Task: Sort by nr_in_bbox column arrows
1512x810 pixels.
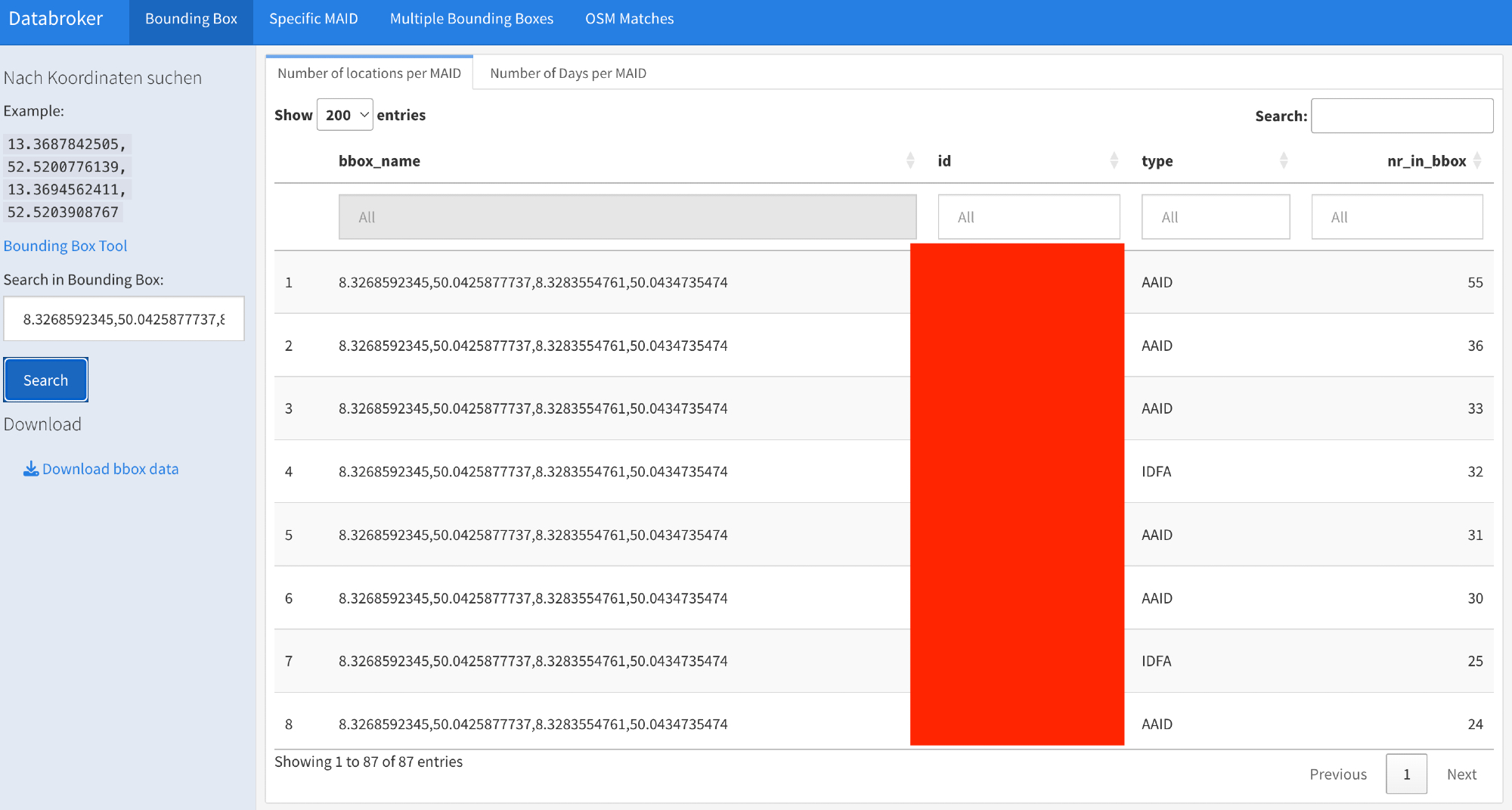Action: (x=1477, y=160)
